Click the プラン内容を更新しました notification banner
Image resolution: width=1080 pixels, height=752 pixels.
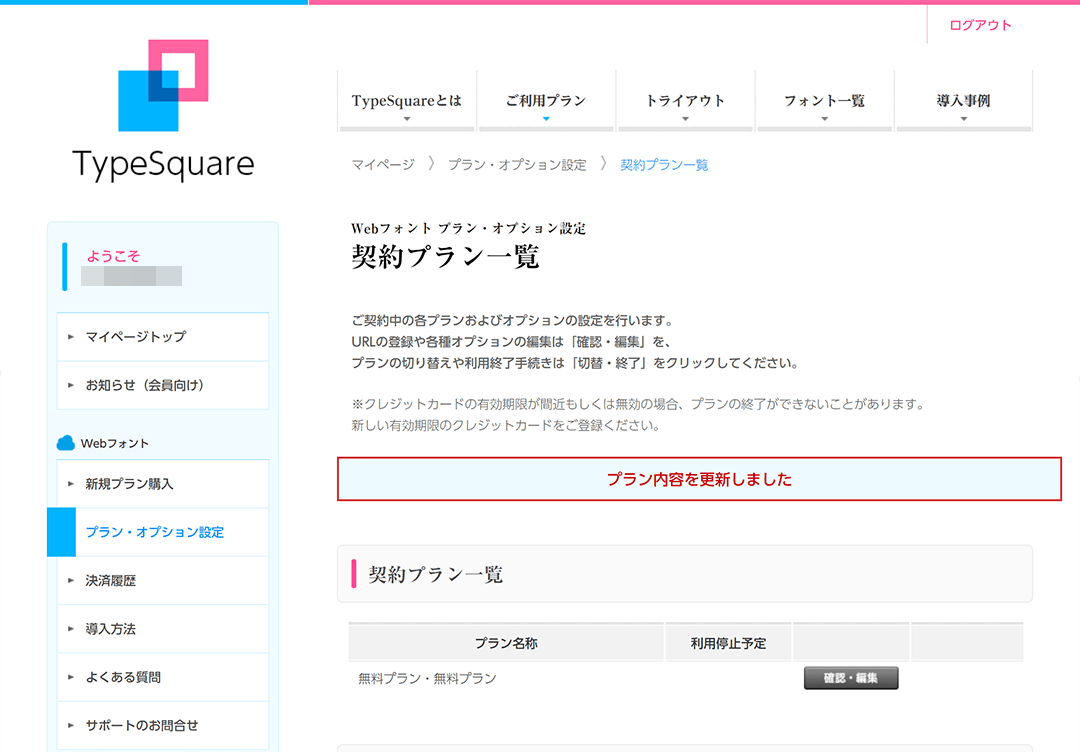(x=699, y=479)
